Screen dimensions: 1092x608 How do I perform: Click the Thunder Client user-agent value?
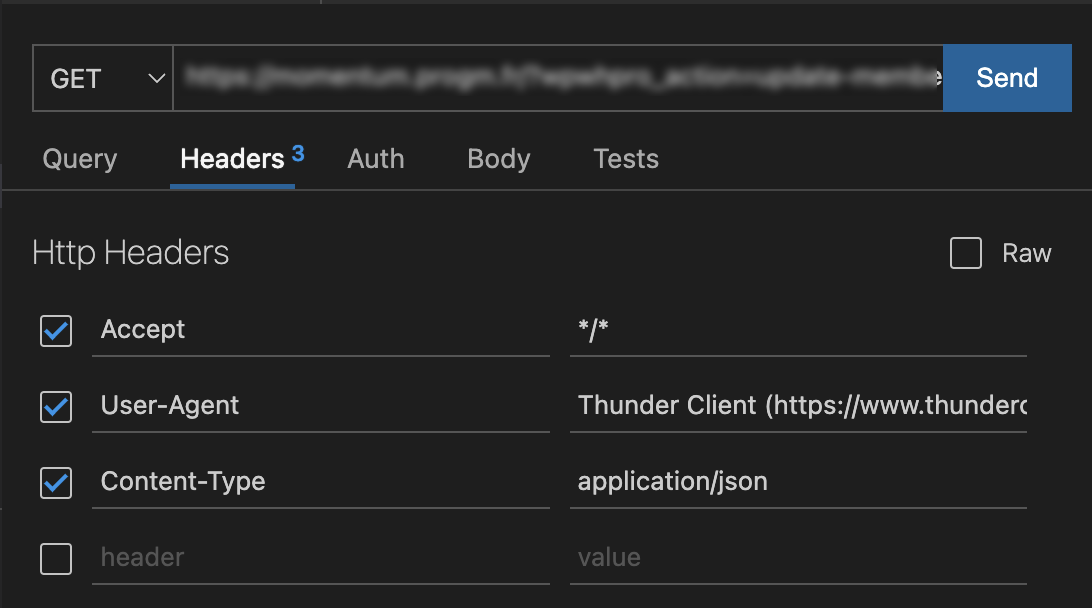pyautogui.click(x=798, y=406)
